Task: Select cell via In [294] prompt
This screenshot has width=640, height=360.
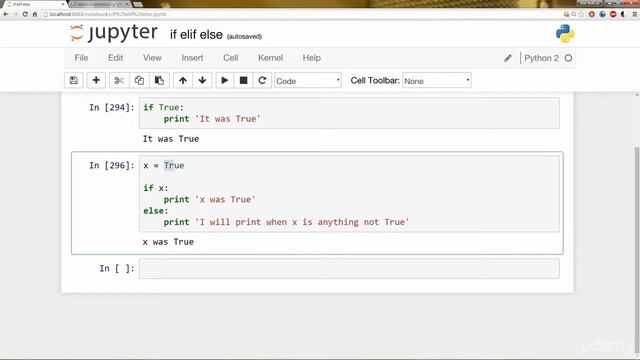Action: point(112,107)
